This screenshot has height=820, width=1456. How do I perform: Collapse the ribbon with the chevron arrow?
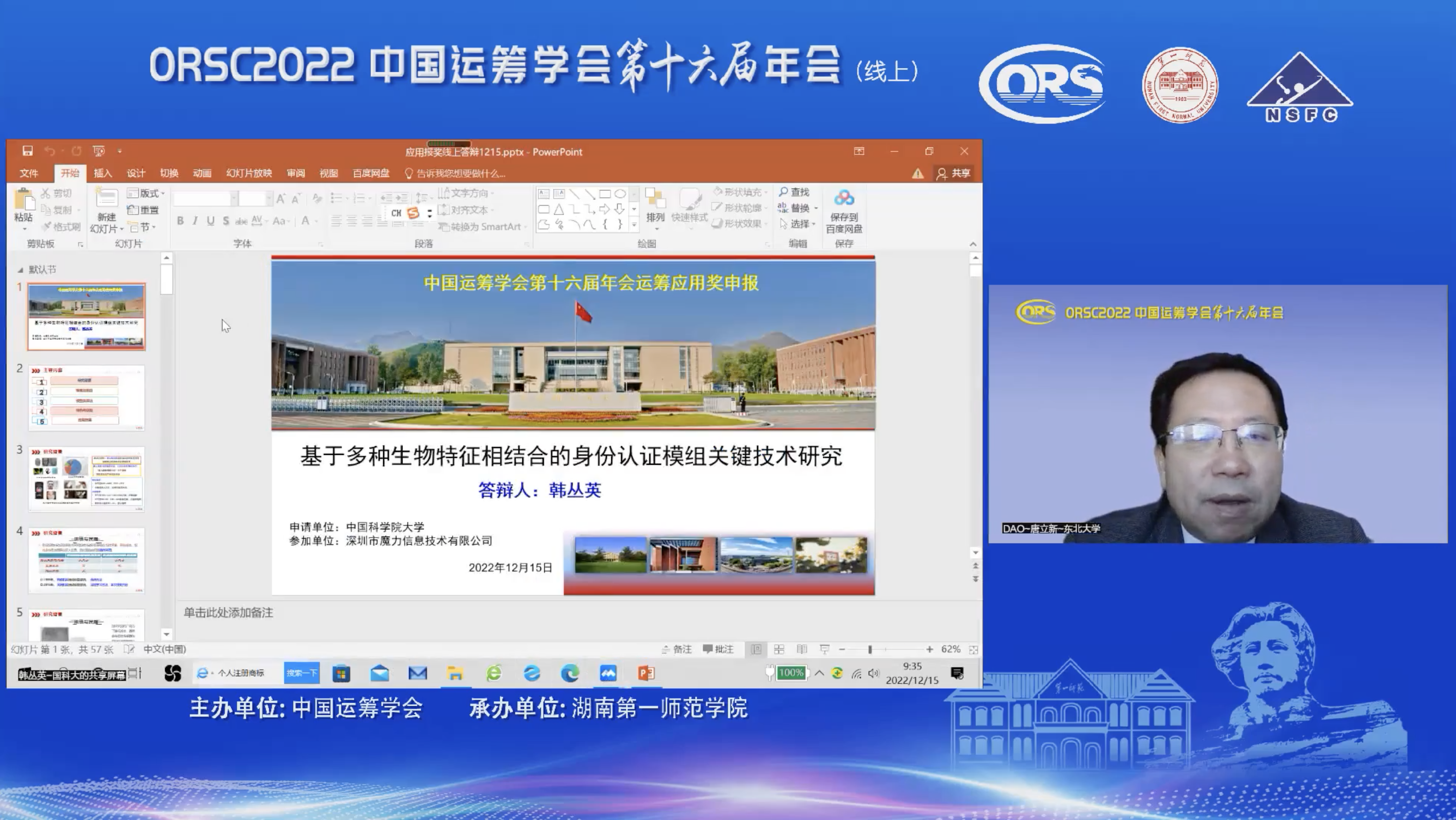(x=973, y=244)
